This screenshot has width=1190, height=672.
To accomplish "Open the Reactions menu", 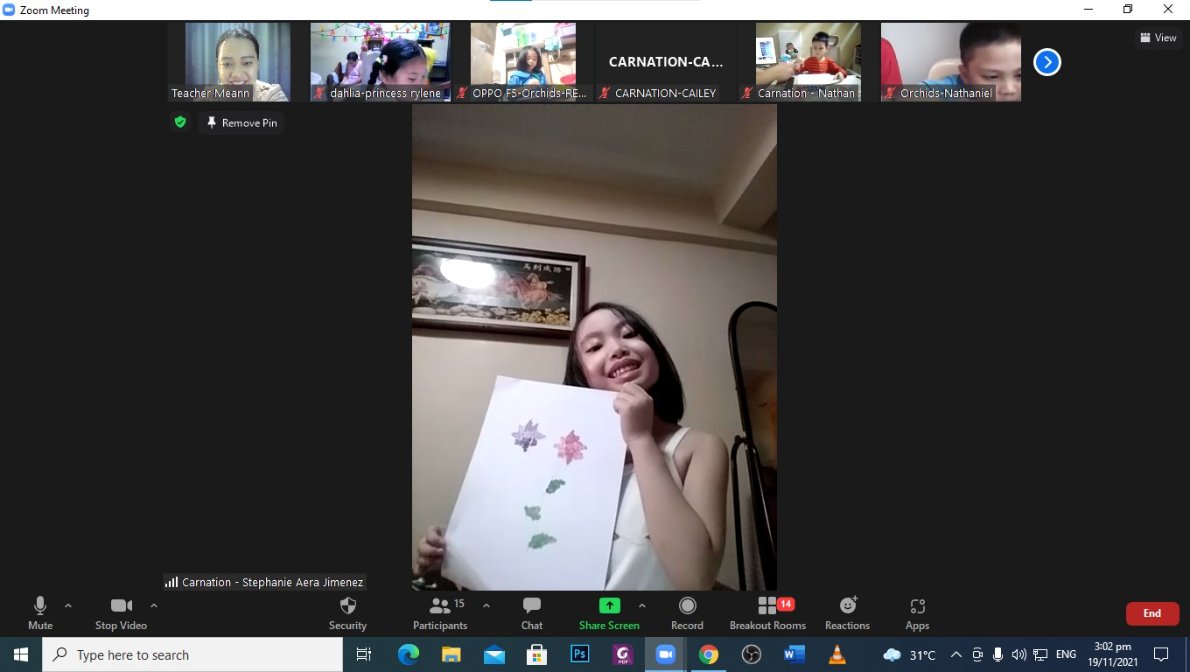I will pos(847,613).
